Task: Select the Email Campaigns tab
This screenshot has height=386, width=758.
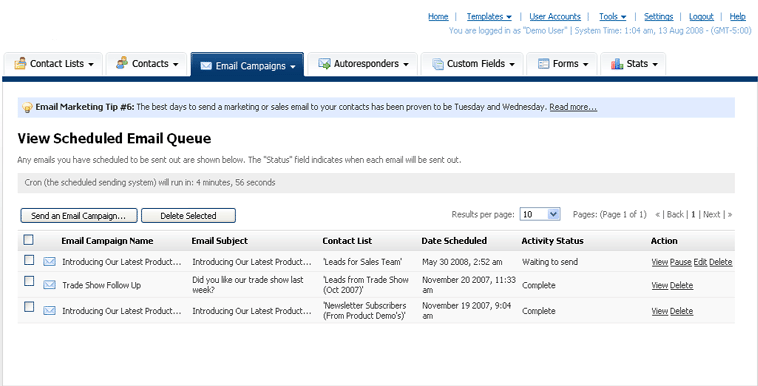Action: (x=247, y=65)
